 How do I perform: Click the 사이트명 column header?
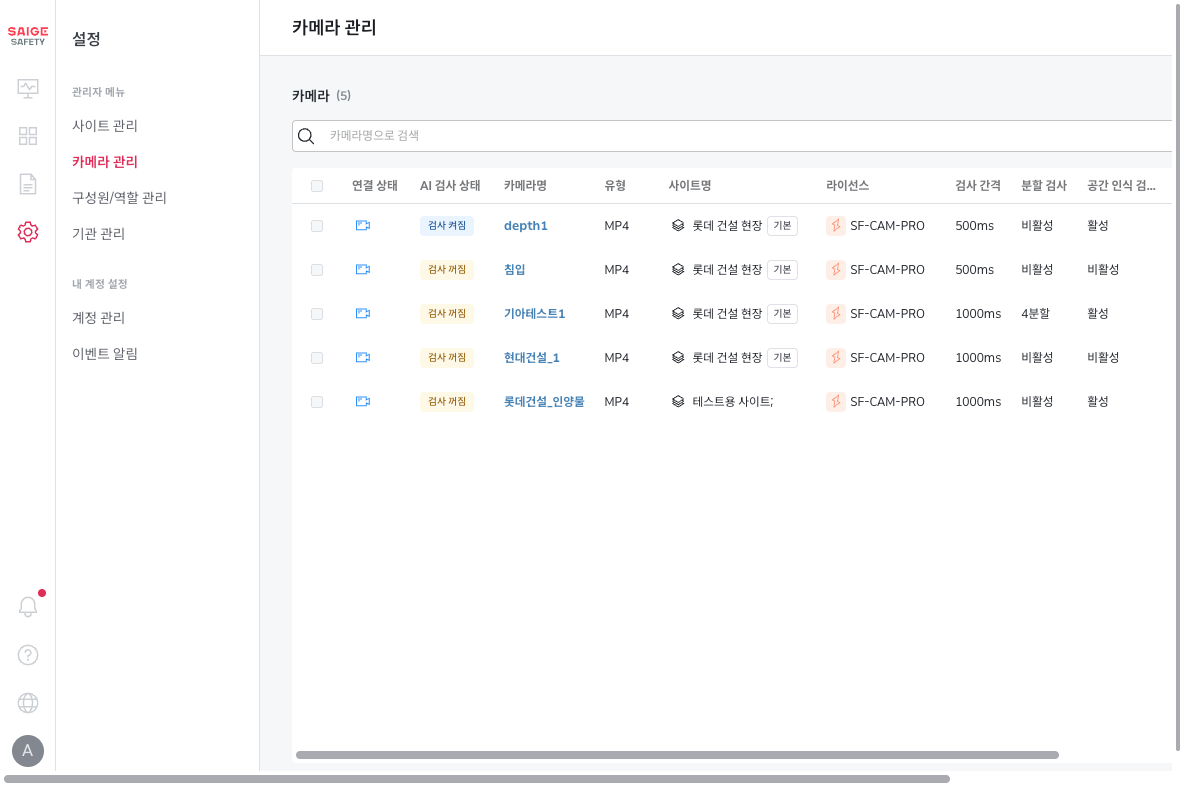tap(690, 186)
